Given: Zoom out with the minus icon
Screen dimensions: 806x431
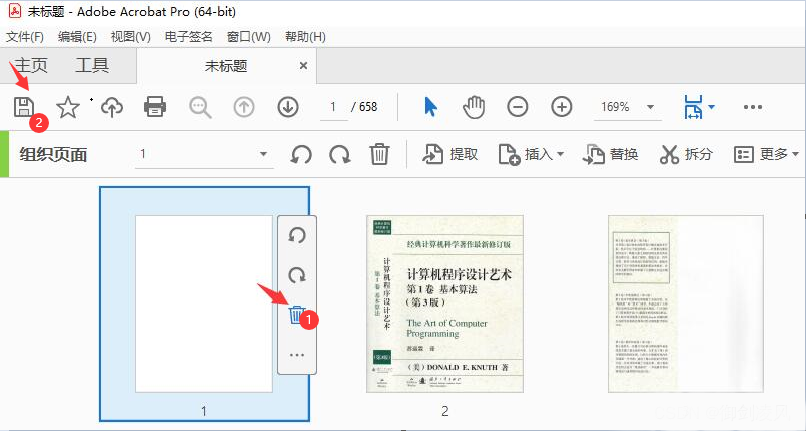Looking at the screenshot, I should [518, 107].
